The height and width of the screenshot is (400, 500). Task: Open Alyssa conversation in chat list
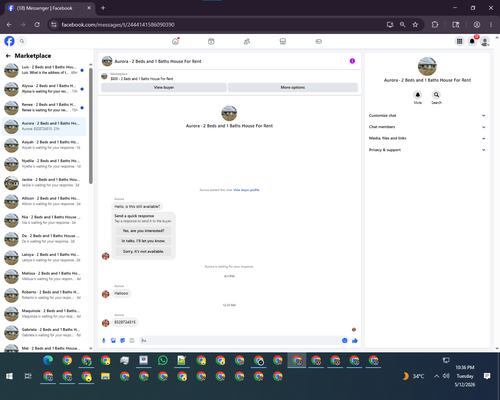click(44, 89)
